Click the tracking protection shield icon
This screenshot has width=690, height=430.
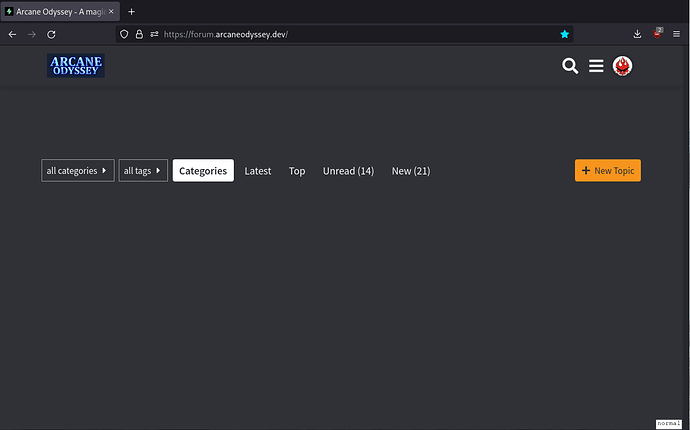click(124, 34)
